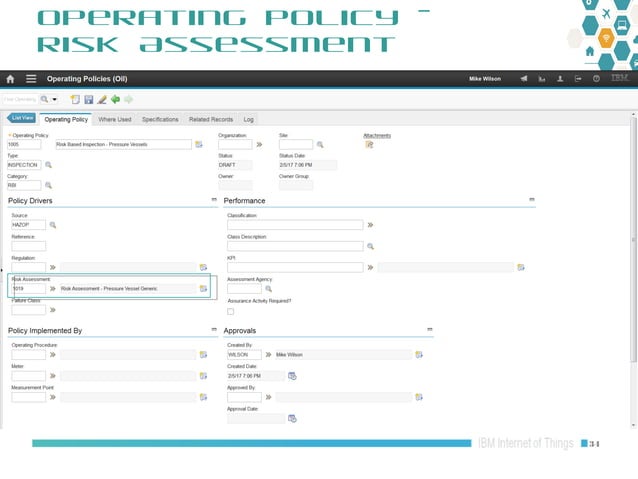Open the Regulation detail menu chevron

tap(52, 267)
